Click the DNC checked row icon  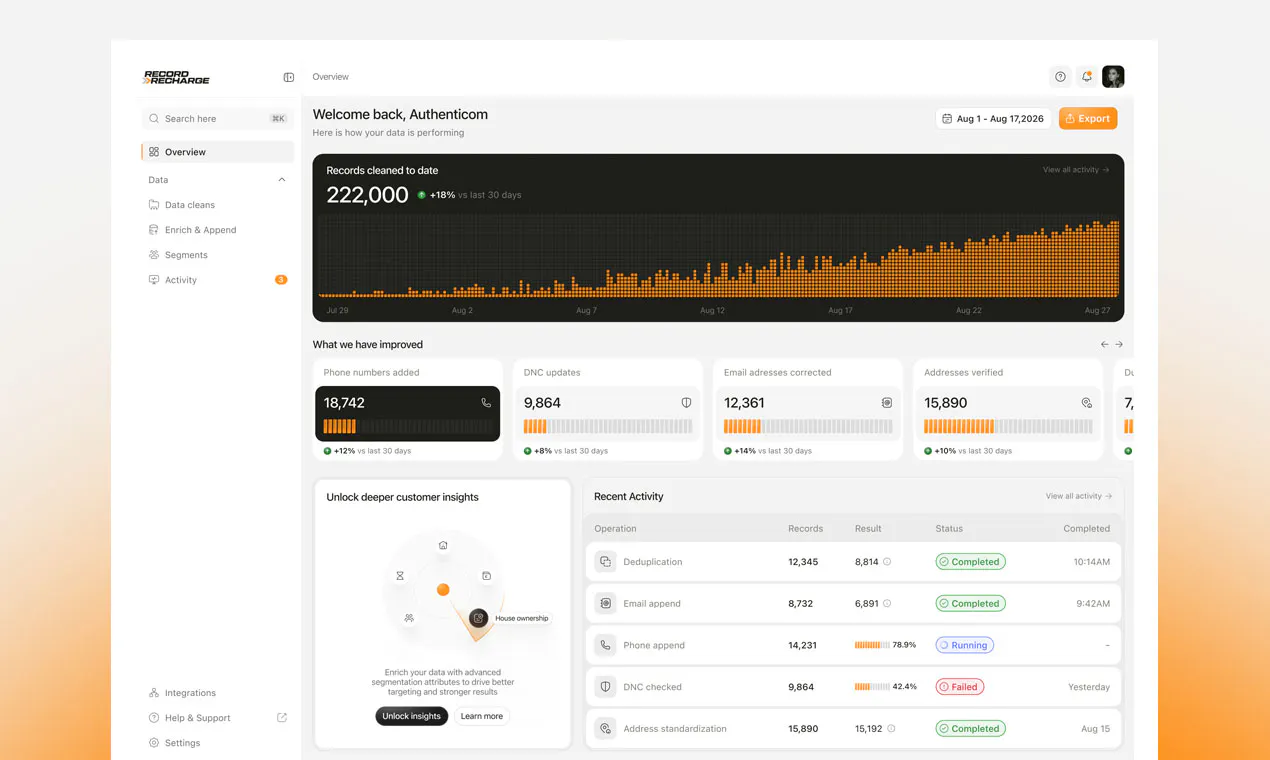click(605, 687)
